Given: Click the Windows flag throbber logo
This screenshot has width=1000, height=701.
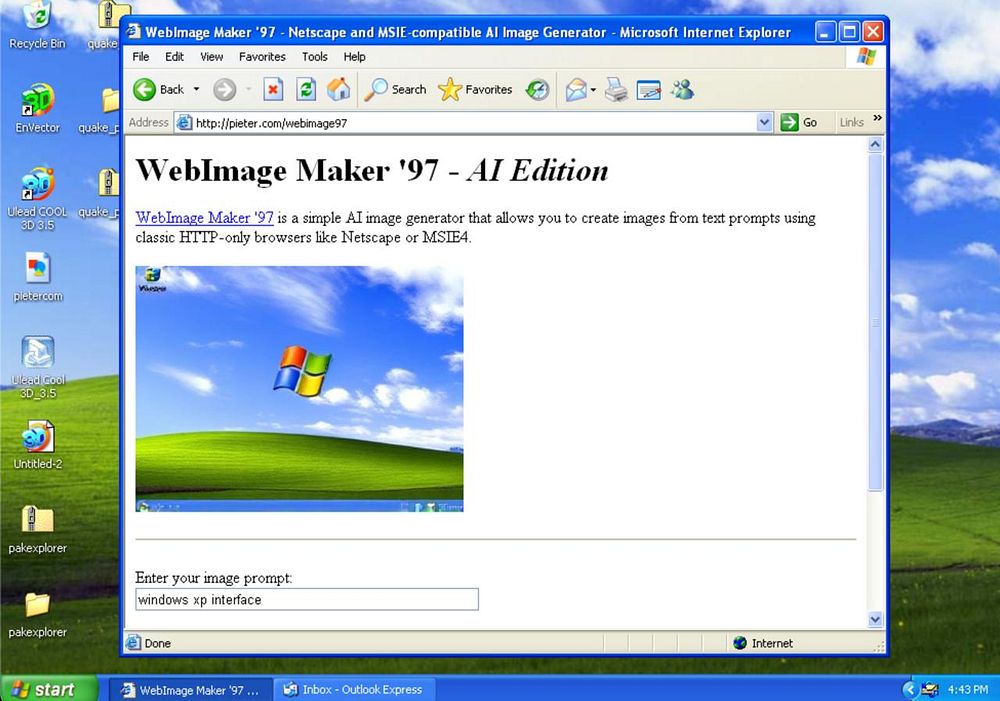Looking at the screenshot, I should 866,57.
